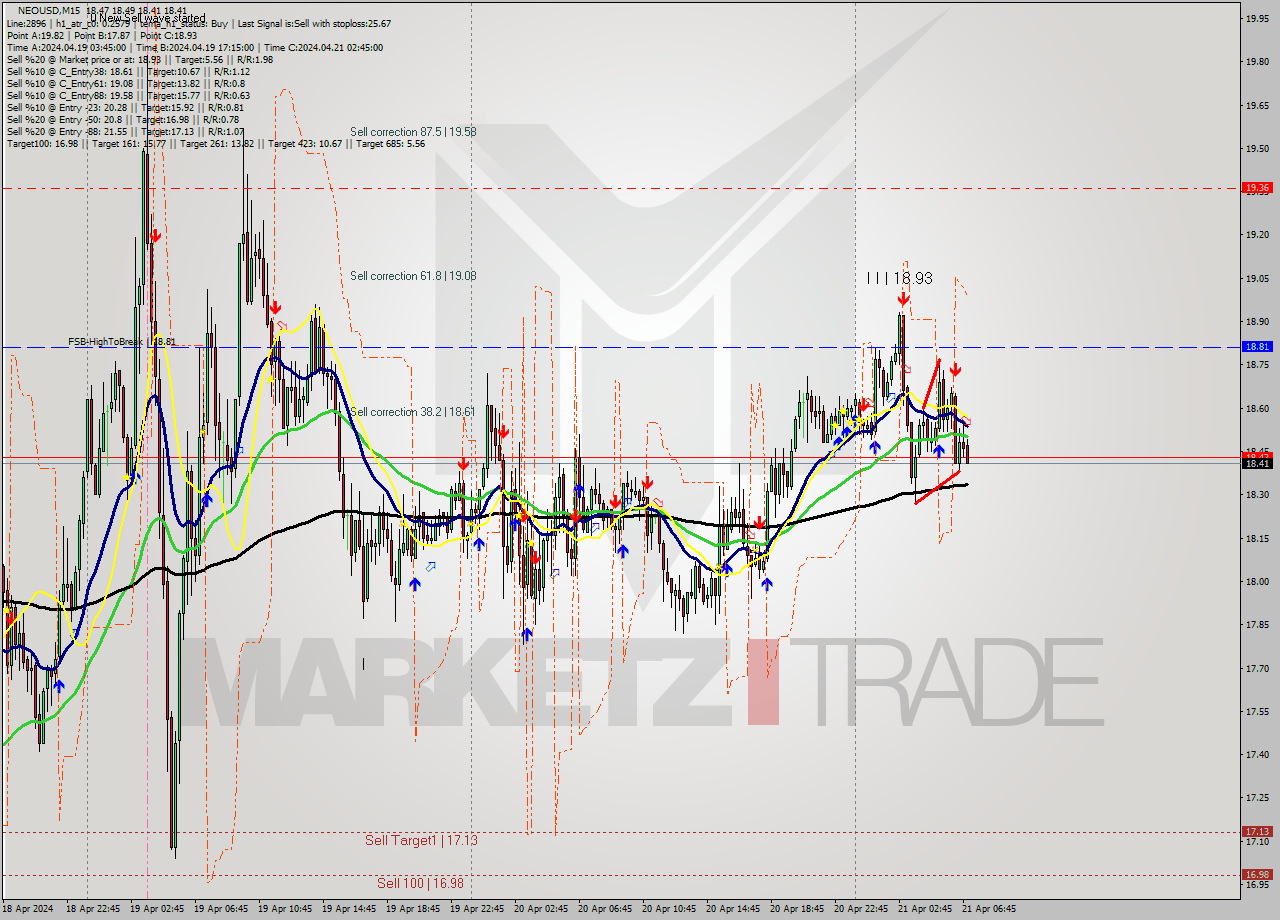This screenshot has height=920, width=1280.
Task: Click the 'Time A:2024.04.19 03:45:00' info line
Action: point(194,47)
